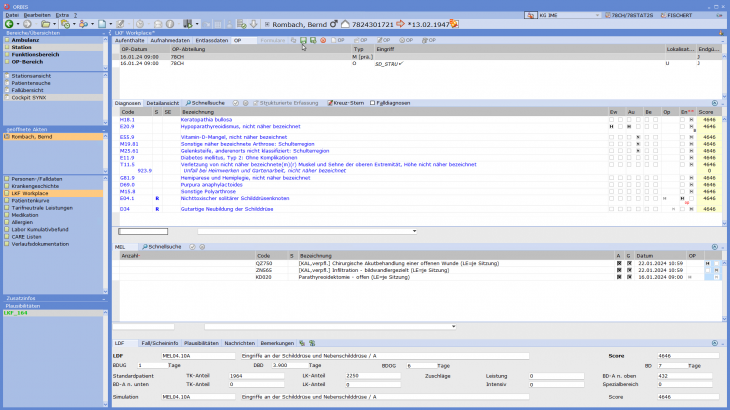Toggle the Au checkbox for diagnosis E55.9
This screenshot has width=730, height=410.
[631, 136]
